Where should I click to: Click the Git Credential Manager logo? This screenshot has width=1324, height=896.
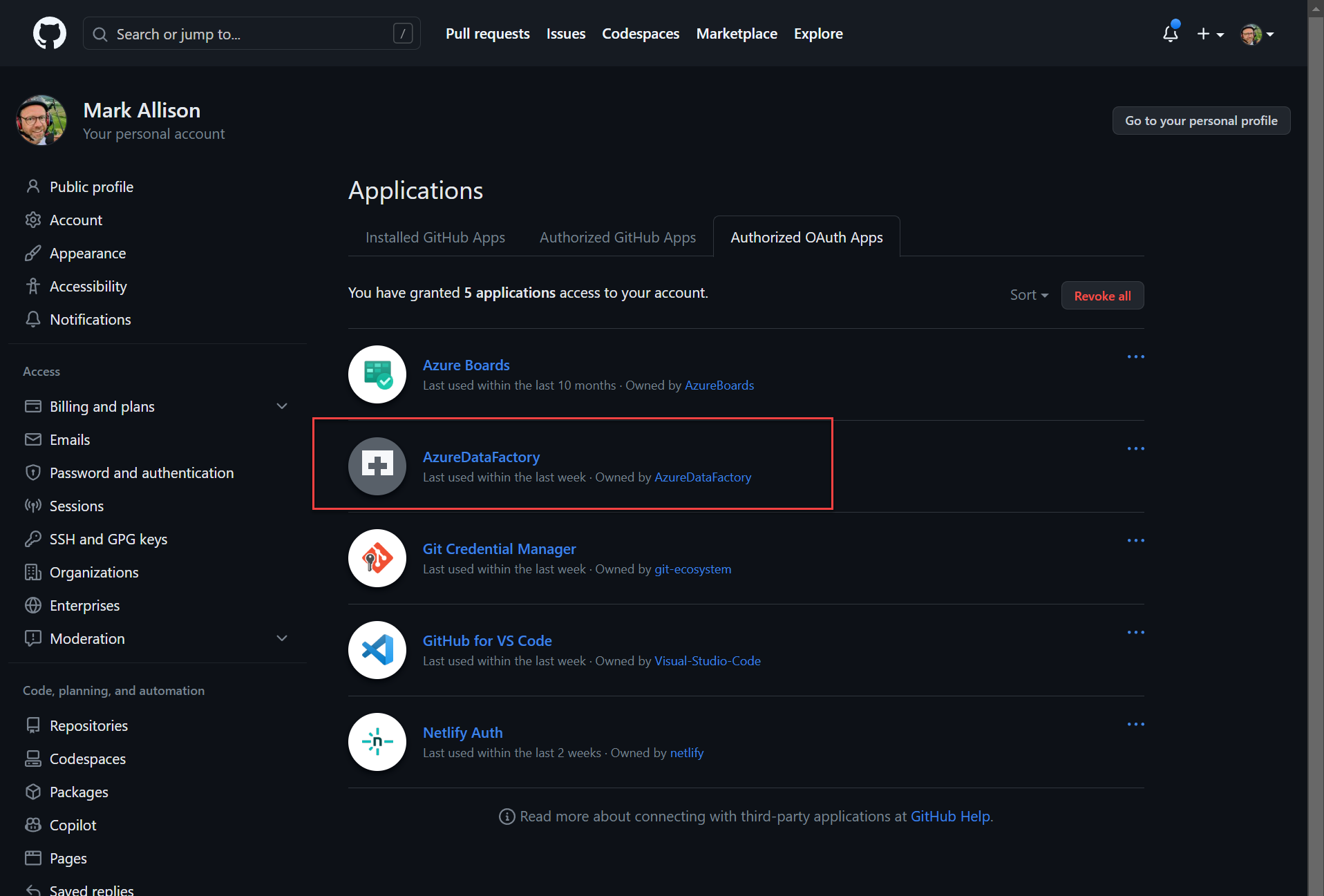pyautogui.click(x=377, y=558)
